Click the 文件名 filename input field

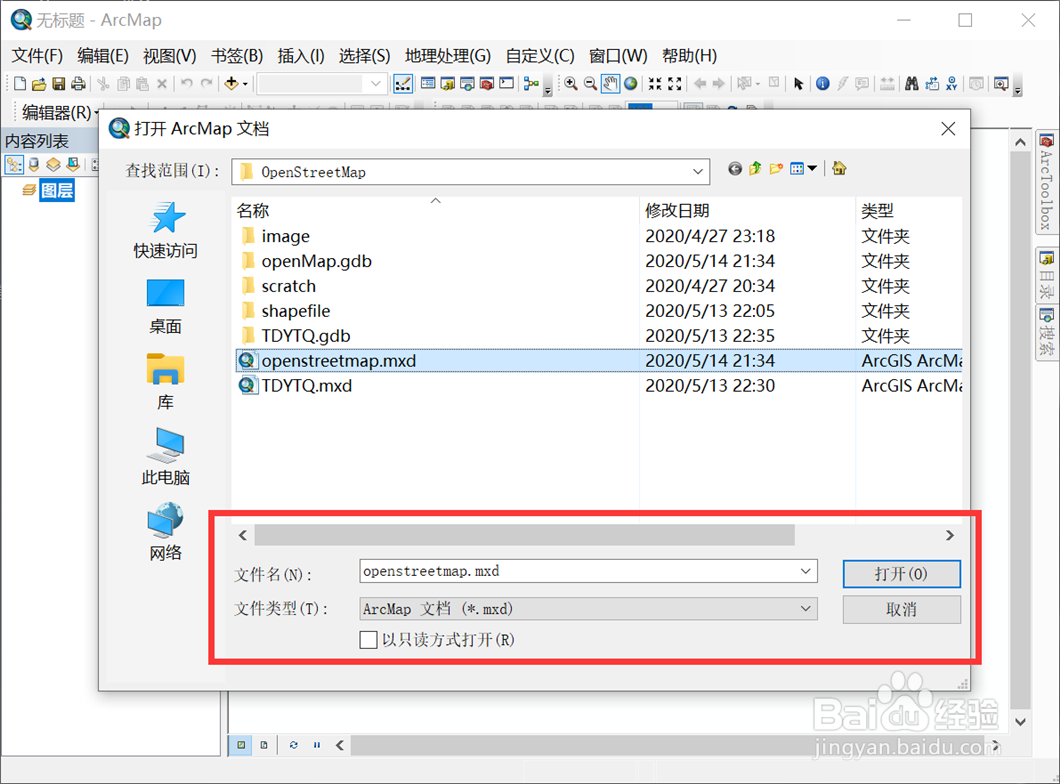pyautogui.click(x=588, y=571)
